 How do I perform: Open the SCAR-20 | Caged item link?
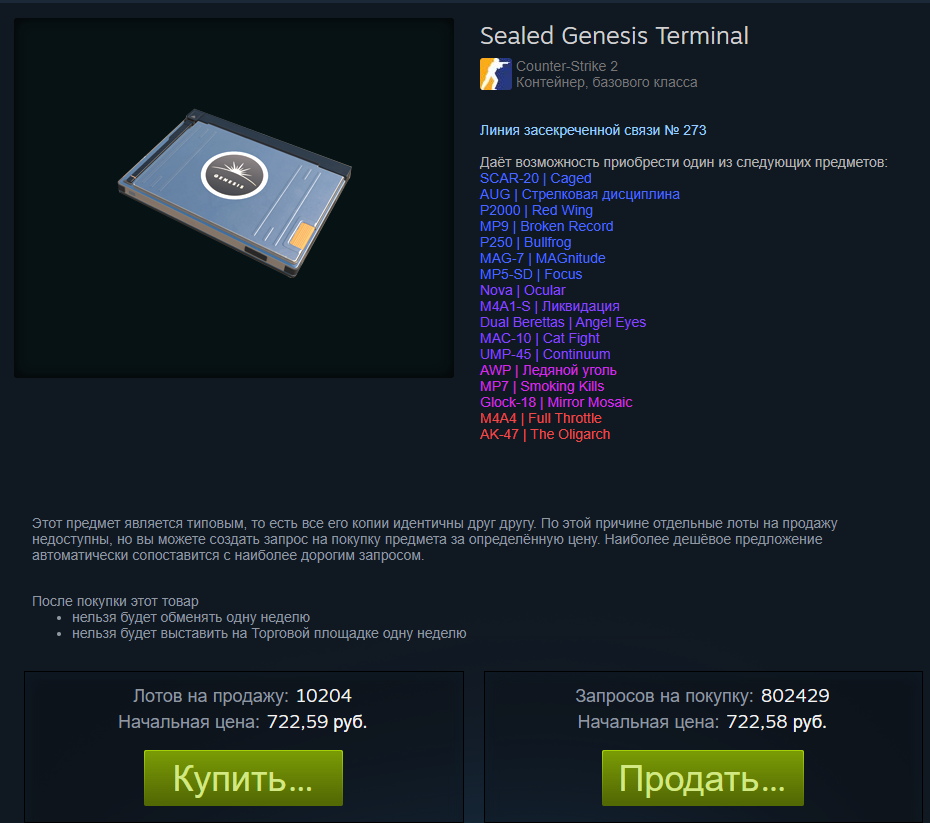pyautogui.click(x=536, y=178)
